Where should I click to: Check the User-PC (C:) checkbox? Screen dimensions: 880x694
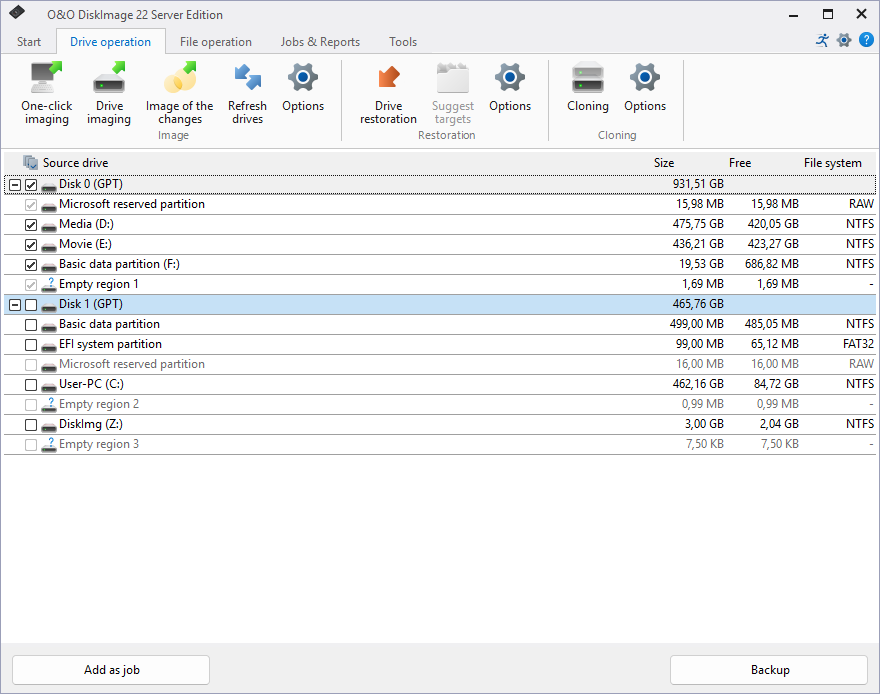pyautogui.click(x=31, y=385)
